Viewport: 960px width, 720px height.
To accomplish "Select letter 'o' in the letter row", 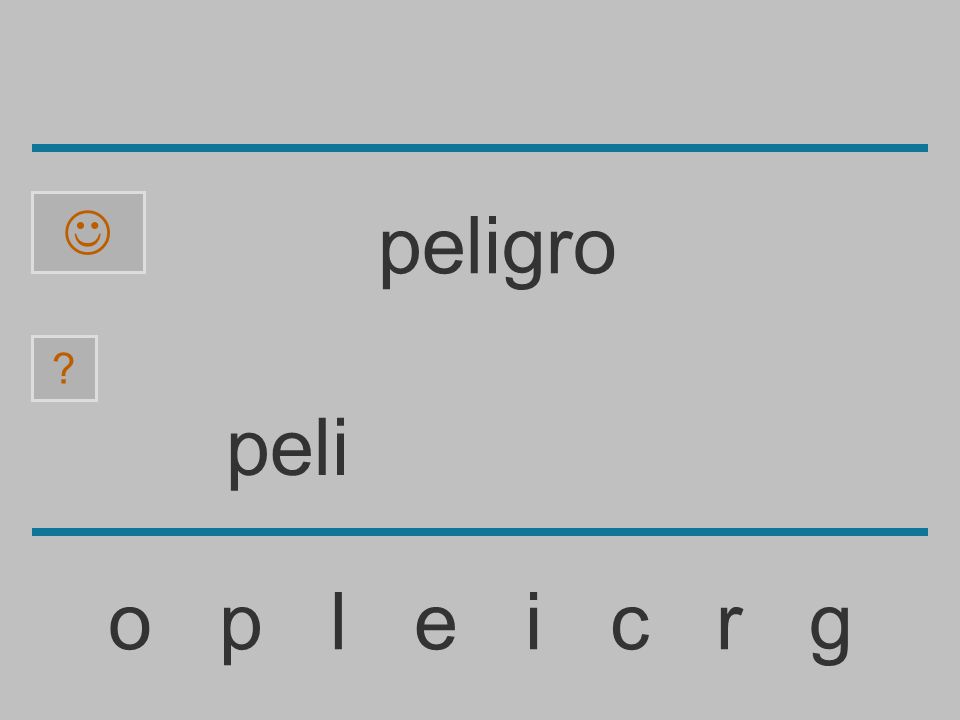I will [x=130, y=626].
